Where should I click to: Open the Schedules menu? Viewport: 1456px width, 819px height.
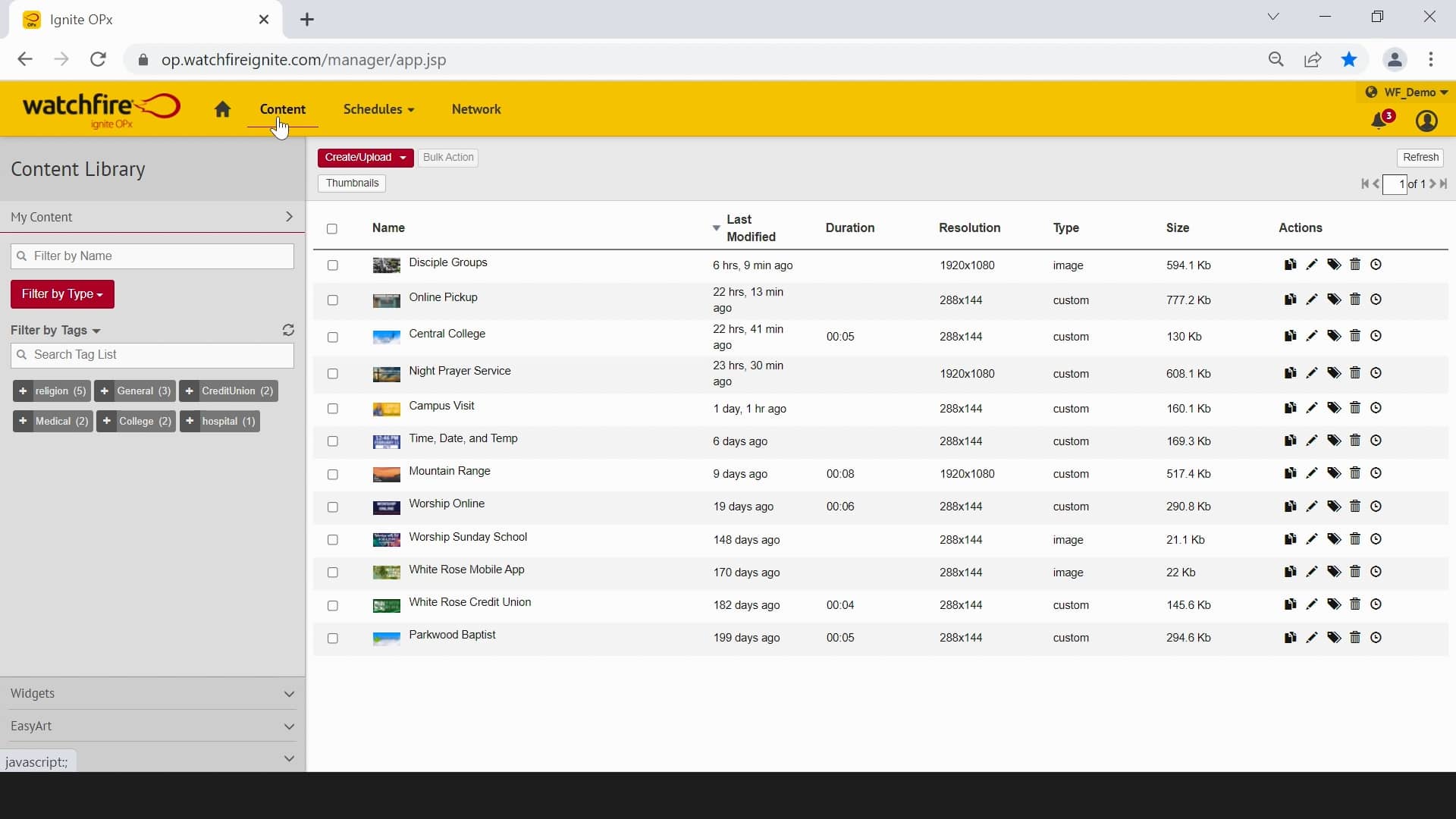[x=378, y=109]
